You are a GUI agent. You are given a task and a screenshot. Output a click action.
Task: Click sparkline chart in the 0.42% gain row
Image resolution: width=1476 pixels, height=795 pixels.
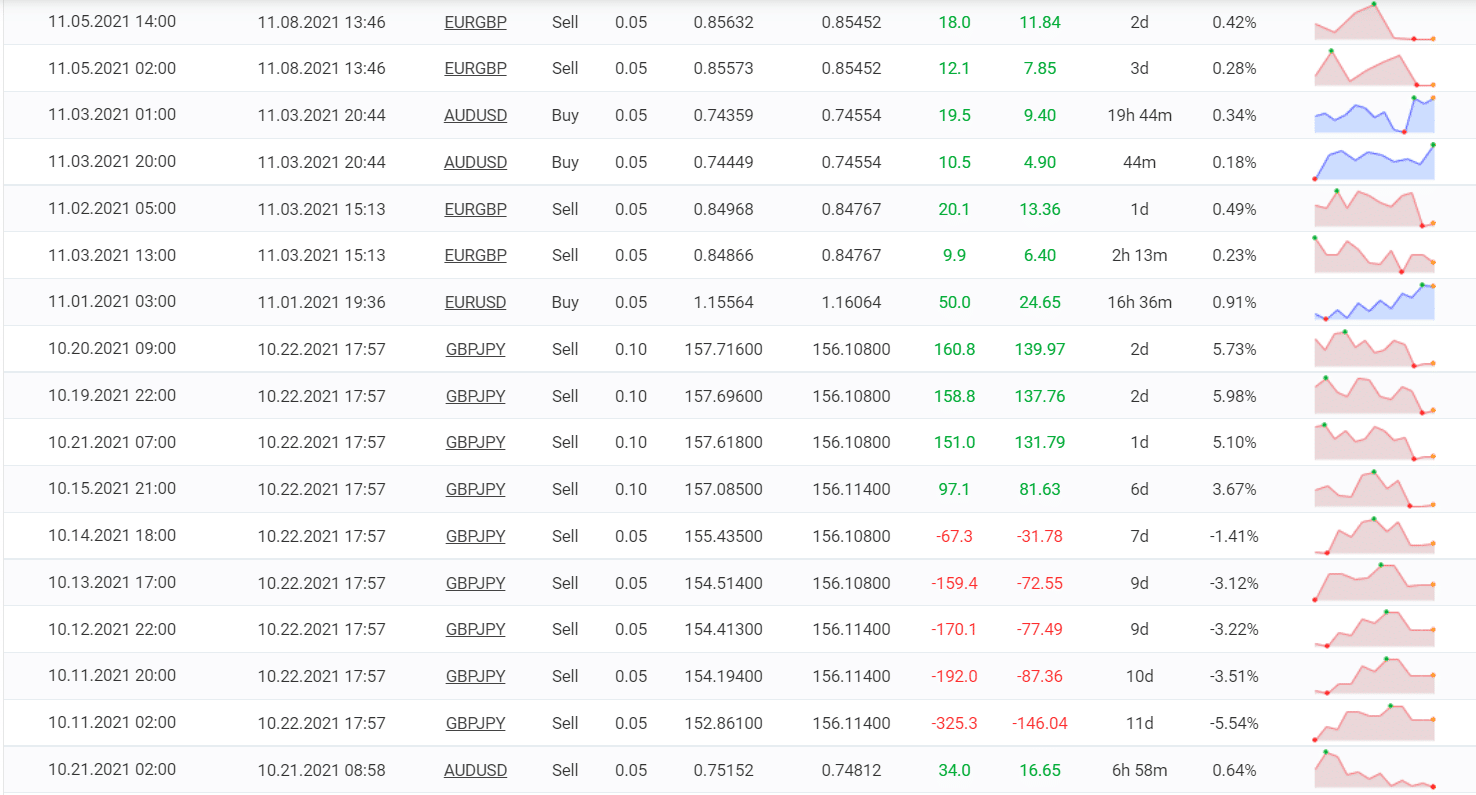[1374, 22]
